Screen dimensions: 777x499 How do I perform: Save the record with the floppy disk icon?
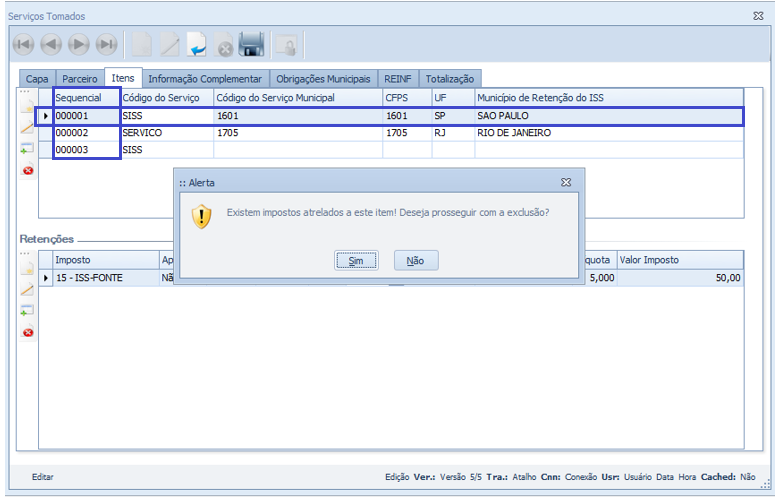pos(251,45)
